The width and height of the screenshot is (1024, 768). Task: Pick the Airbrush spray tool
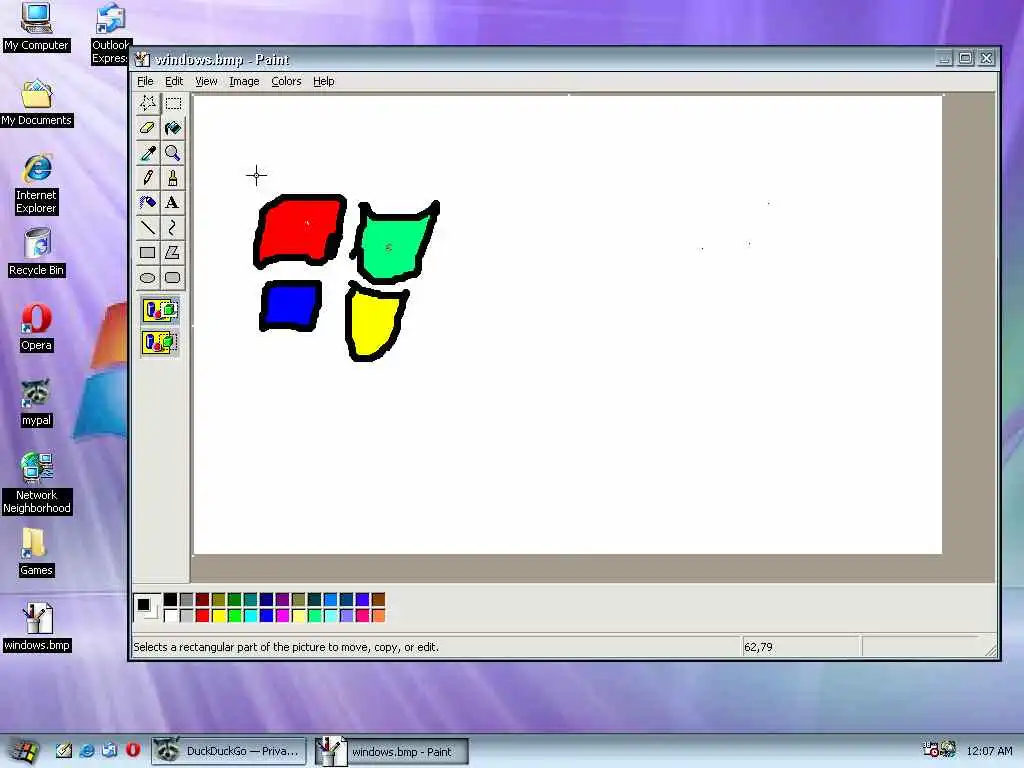coord(148,202)
